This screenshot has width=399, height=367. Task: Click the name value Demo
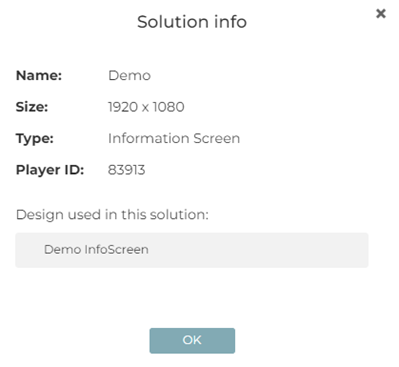click(129, 76)
